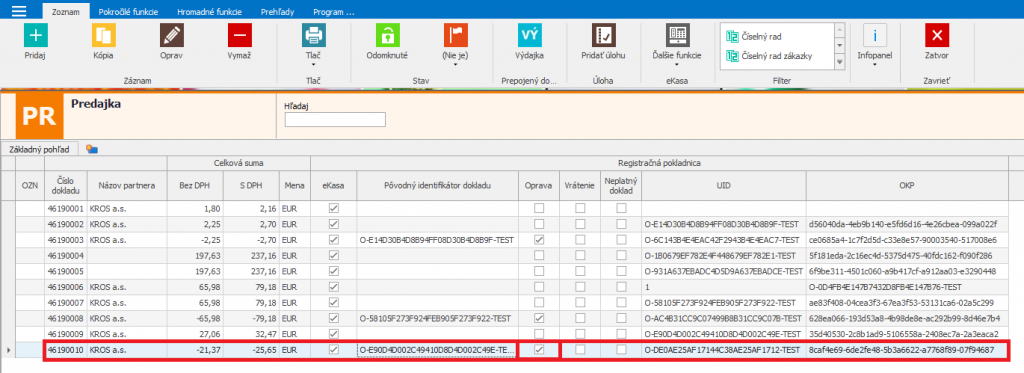Sort by the Číslo dokladu column header
The width and height of the screenshot is (1024, 373).
[x=65, y=186]
